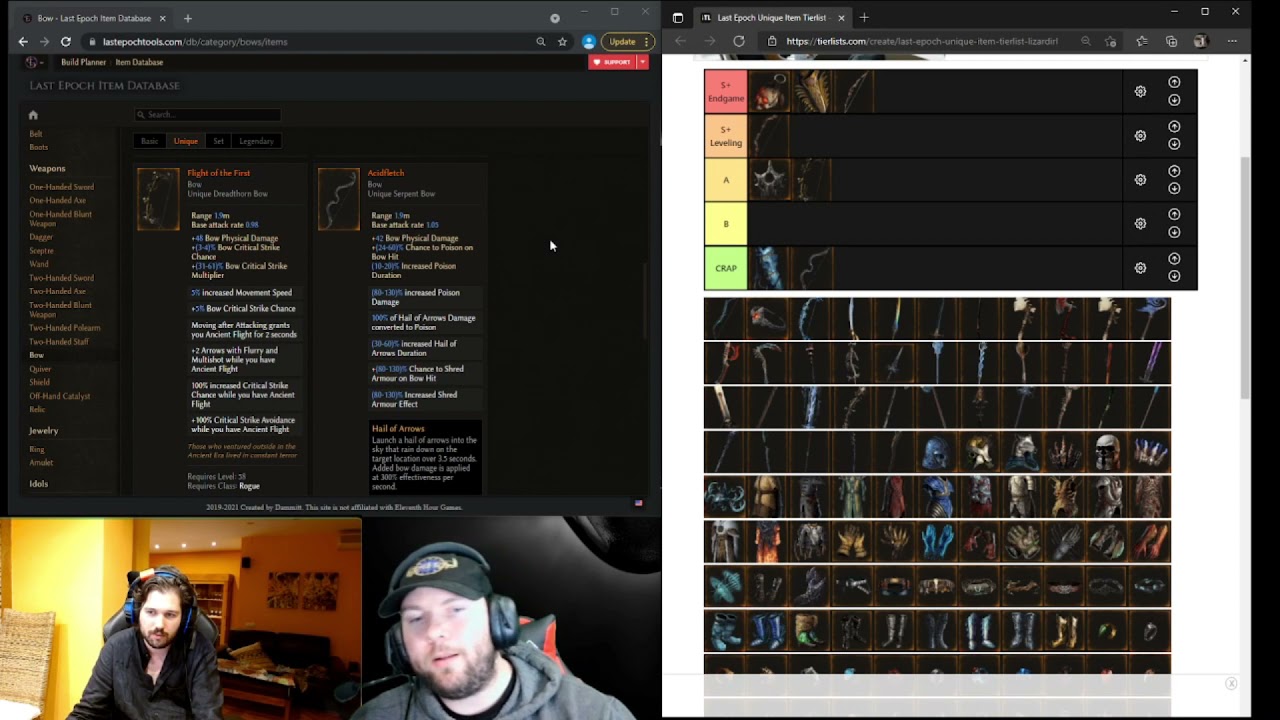Switch to Set items tab

click(x=218, y=141)
